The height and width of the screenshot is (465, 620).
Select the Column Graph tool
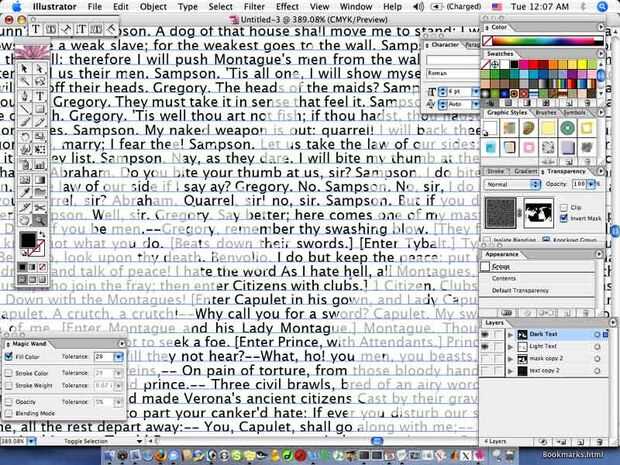40,164
